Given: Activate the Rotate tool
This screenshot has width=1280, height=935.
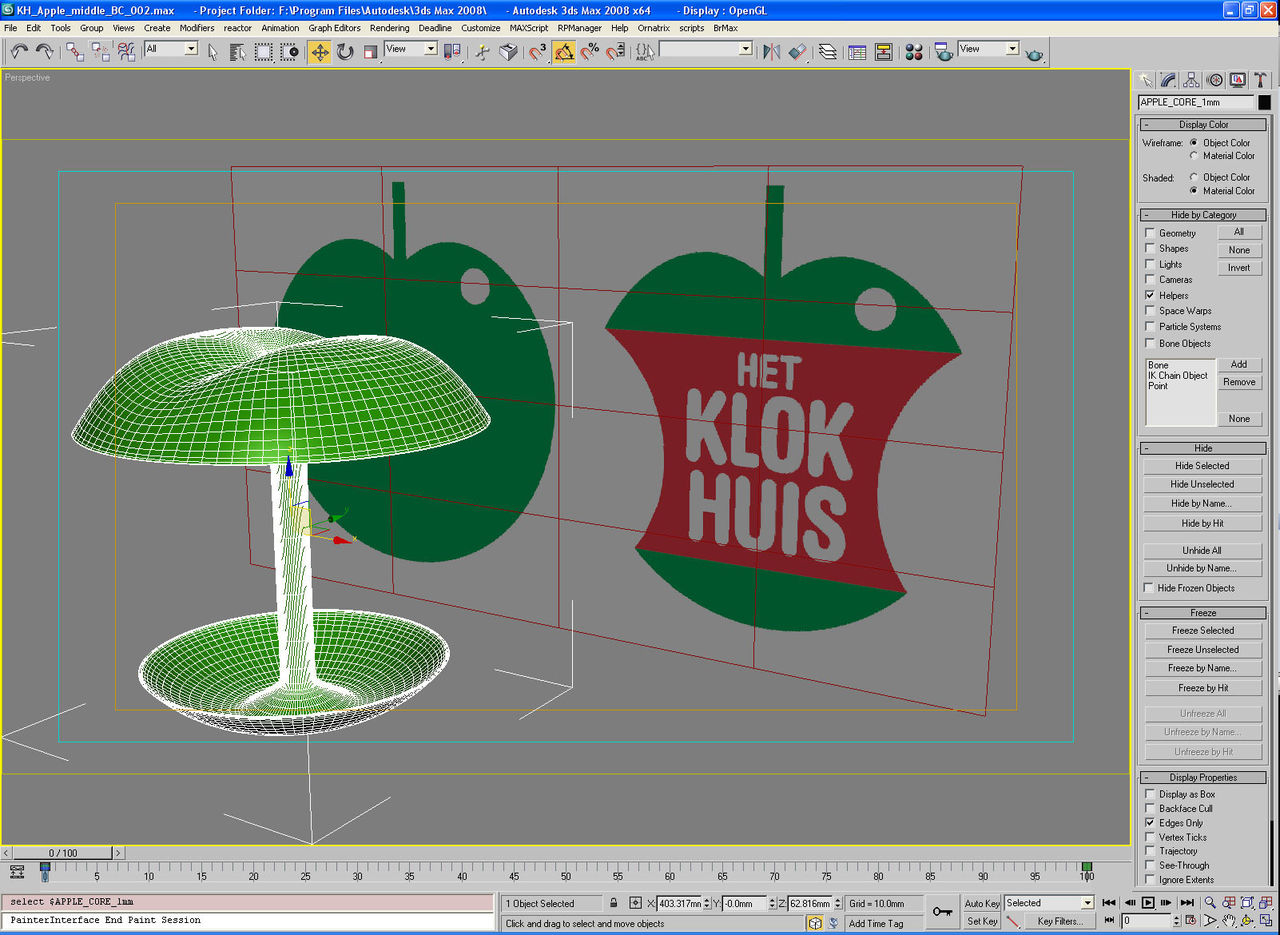Looking at the screenshot, I should [x=345, y=52].
